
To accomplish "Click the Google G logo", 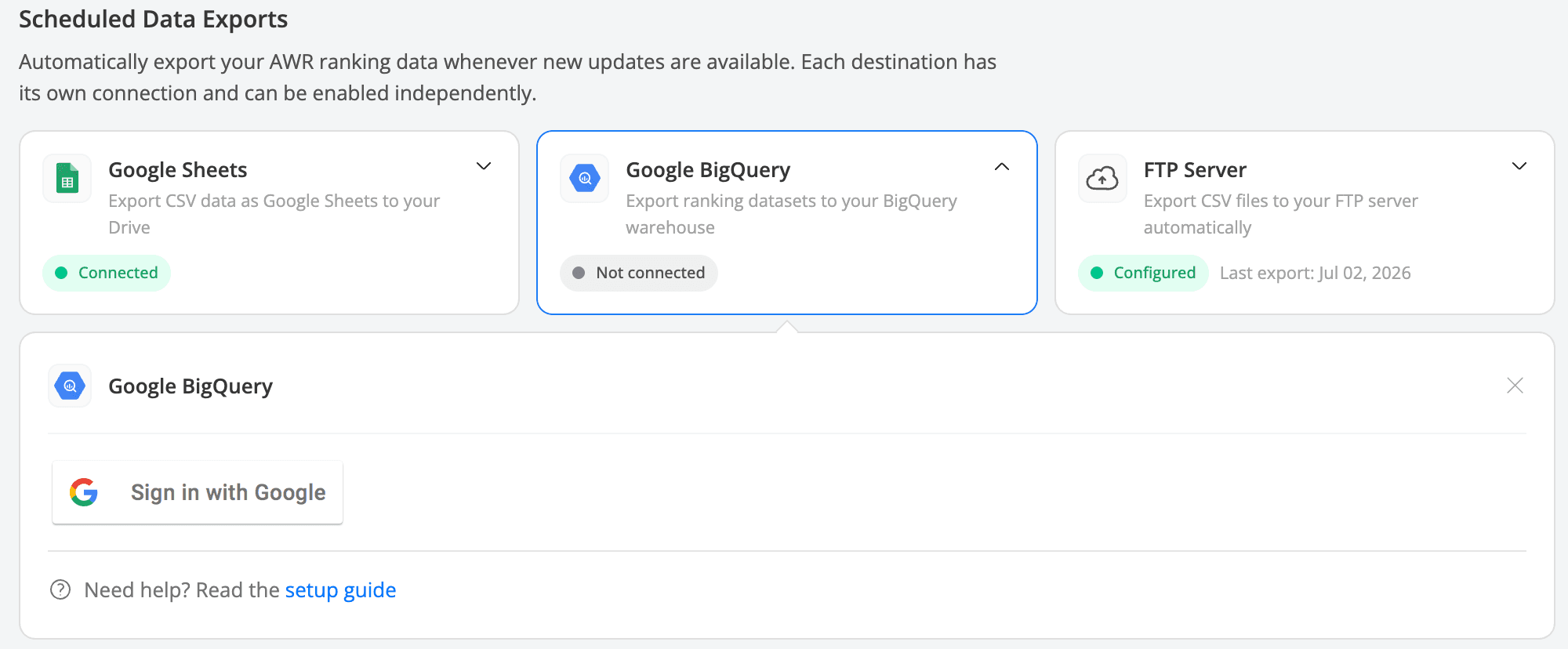I will 84,492.
